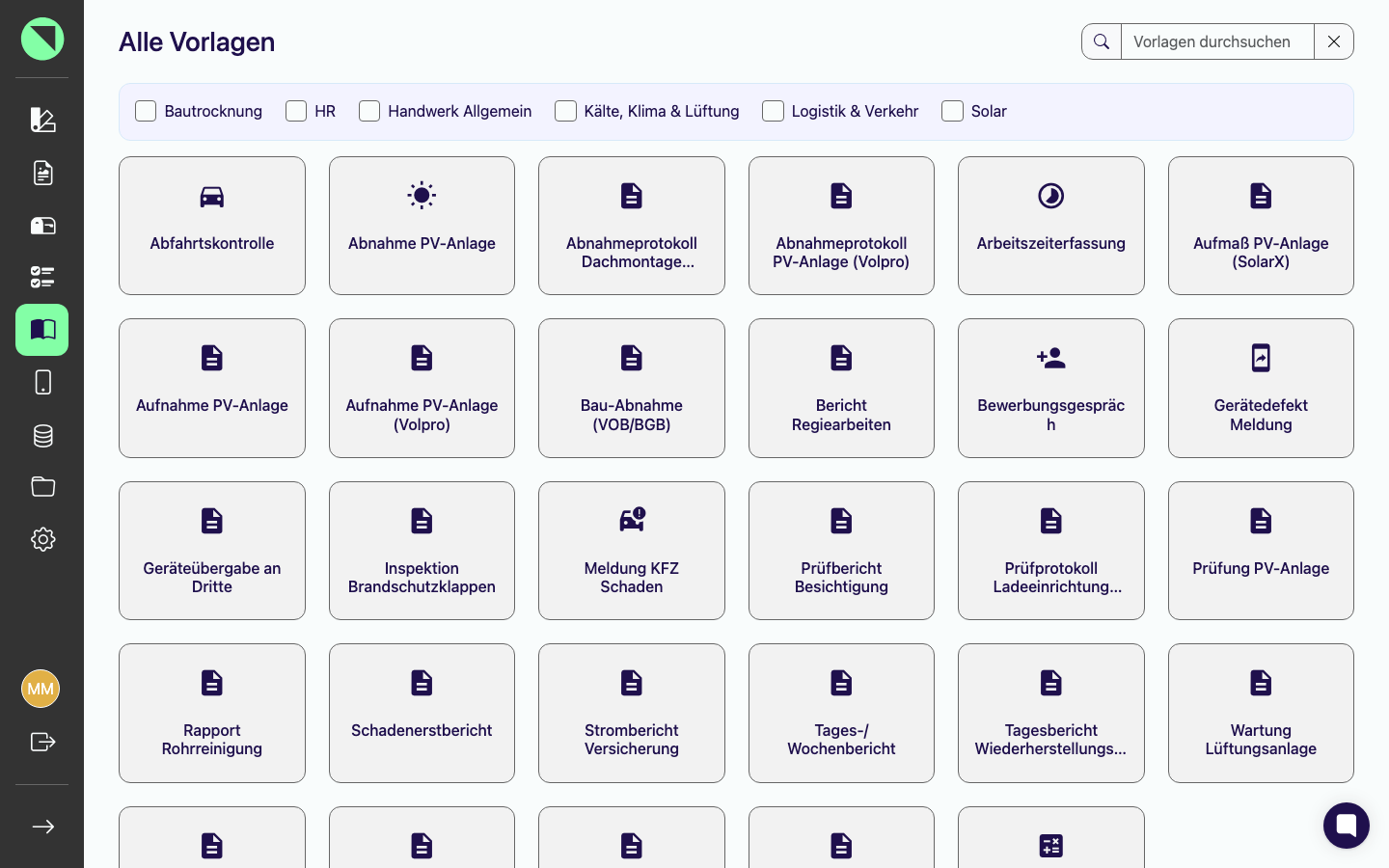Open the MM user avatar
The width and height of the screenshot is (1389, 868).
[x=41, y=689]
